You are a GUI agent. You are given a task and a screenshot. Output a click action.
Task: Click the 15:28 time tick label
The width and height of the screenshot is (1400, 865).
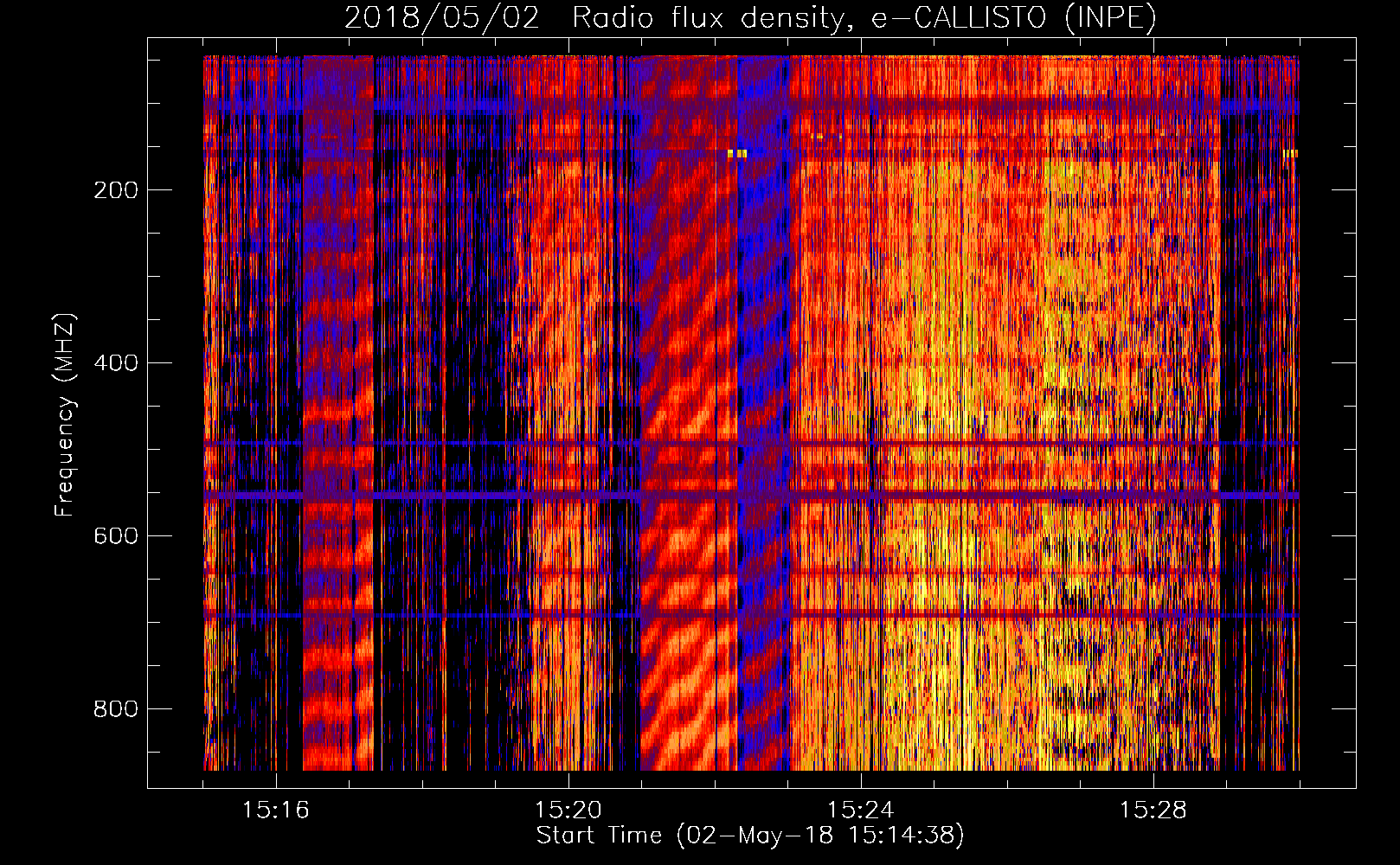click(x=1153, y=811)
